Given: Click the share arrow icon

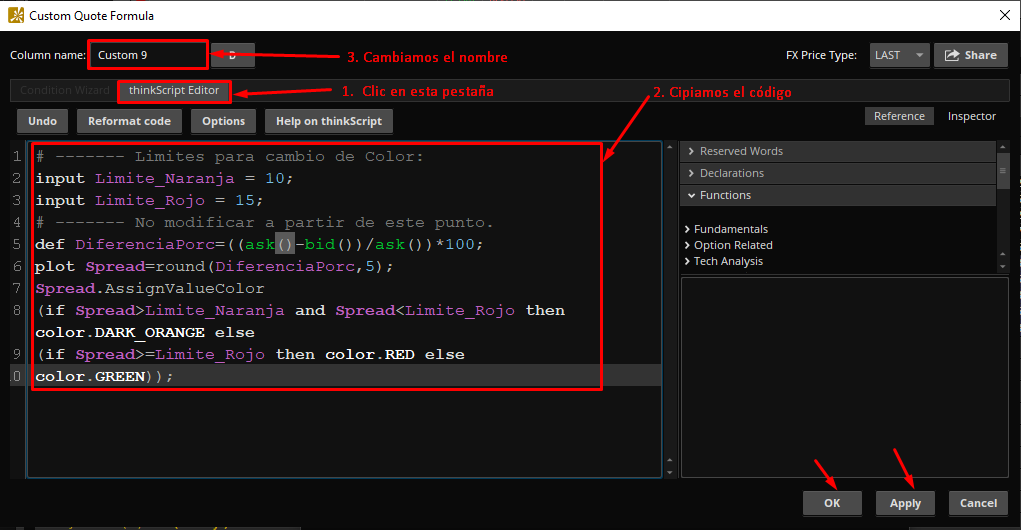Looking at the screenshot, I should pos(952,55).
